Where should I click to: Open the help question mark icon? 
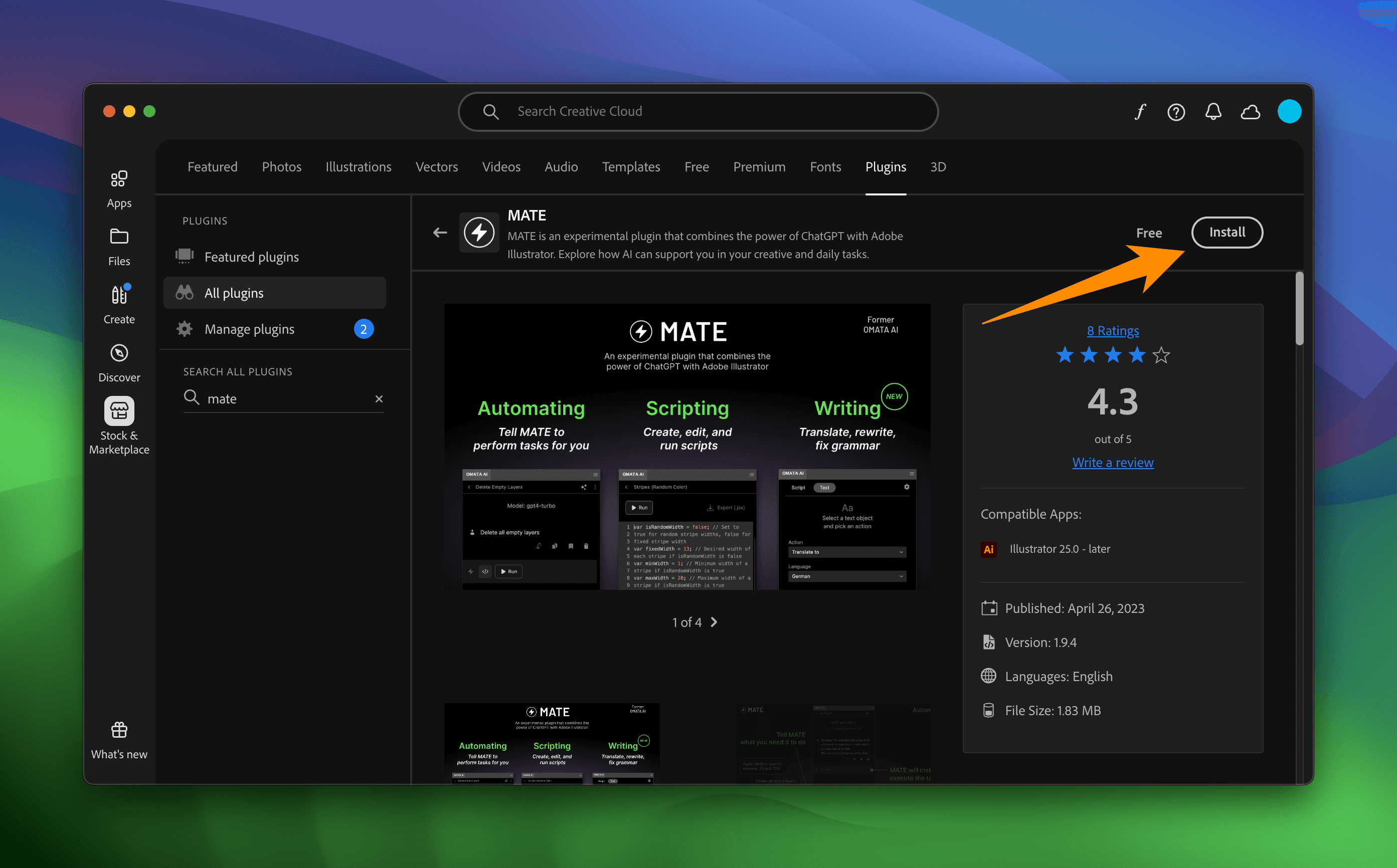pos(1176,111)
